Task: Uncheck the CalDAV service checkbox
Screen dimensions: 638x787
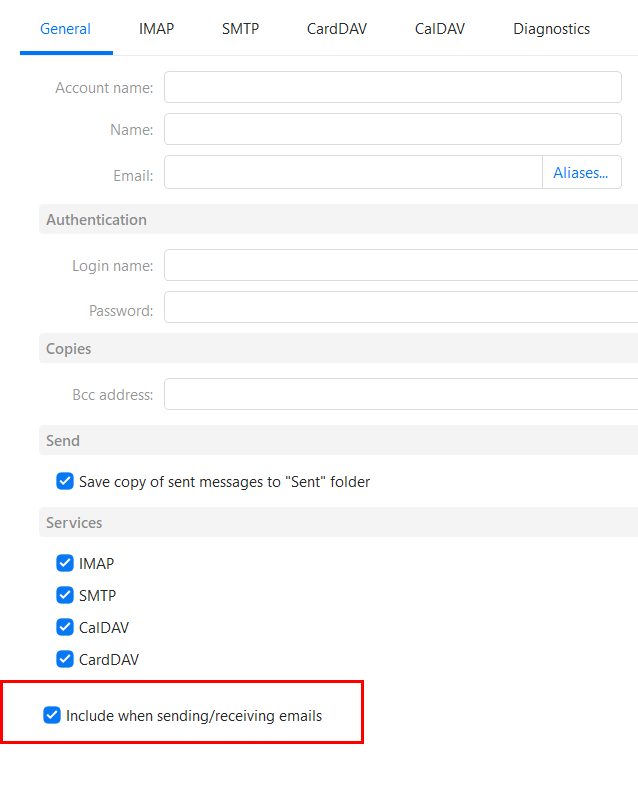Action: (x=65, y=627)
